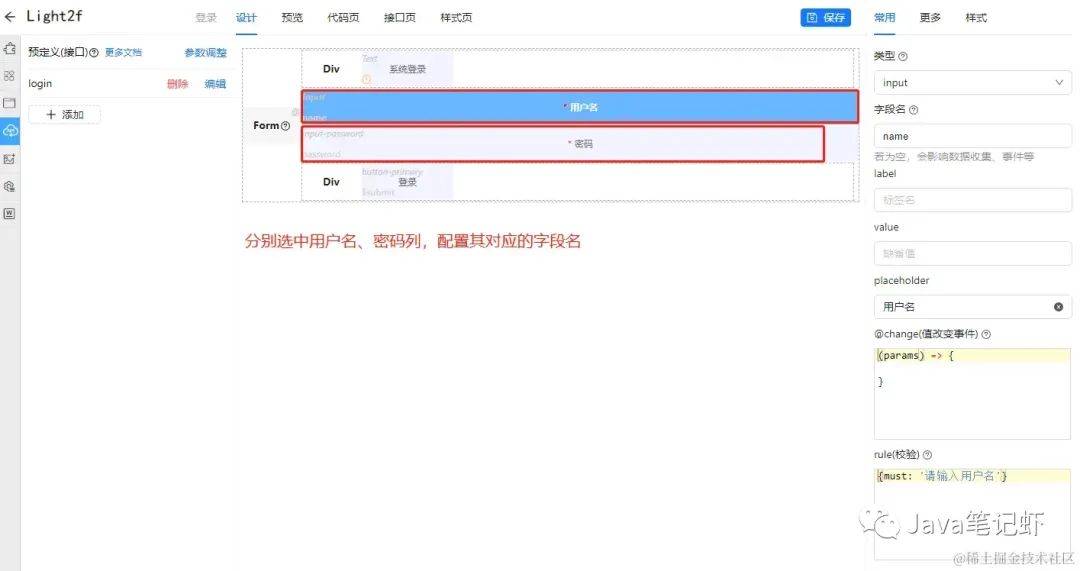Click the login entry in interface list

pos(40,83)
